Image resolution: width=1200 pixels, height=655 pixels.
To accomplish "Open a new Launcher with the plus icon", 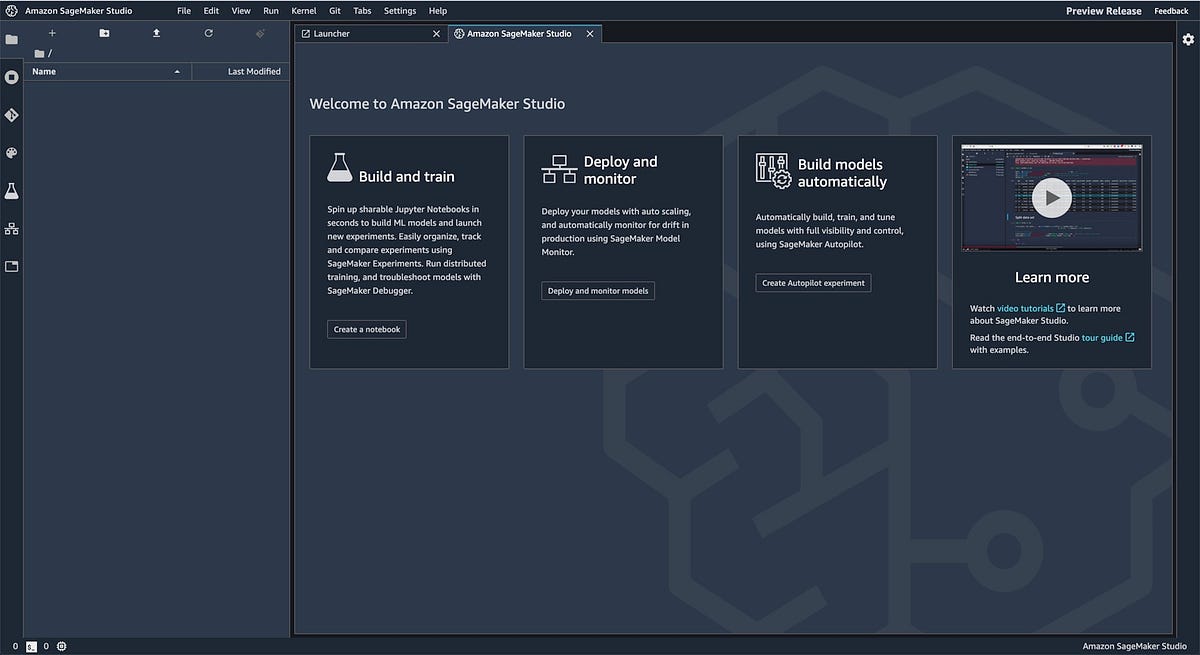I will (x=51, y=33).
